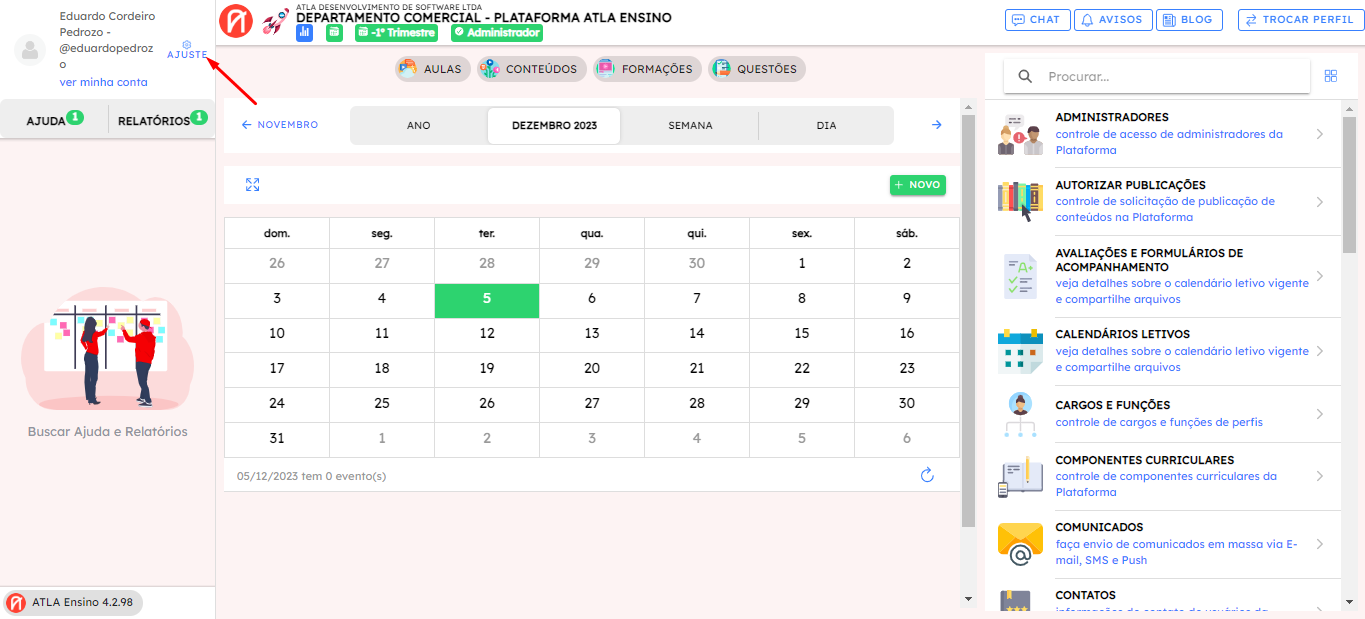Click the fullscreen expand calendar icon

(x=252, y=185)
